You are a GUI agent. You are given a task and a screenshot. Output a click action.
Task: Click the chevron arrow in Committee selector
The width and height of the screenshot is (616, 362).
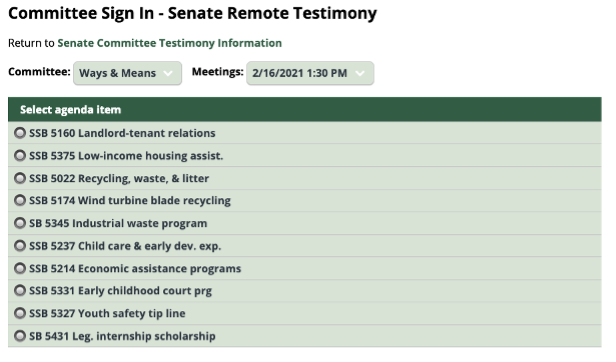coord(168,73)
